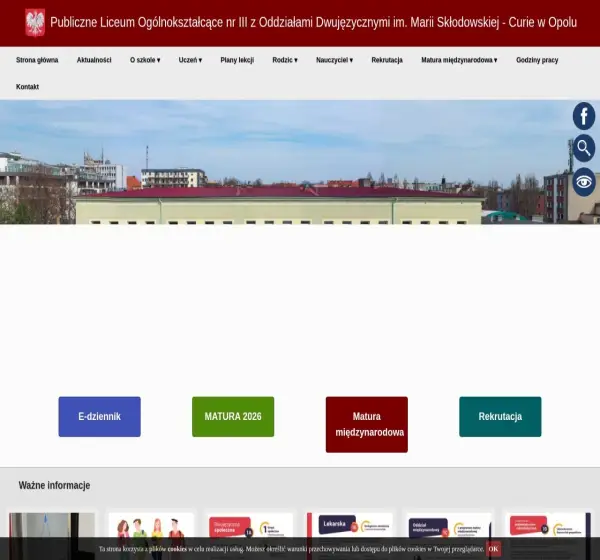This screenshot has width=600, height=560.
Task: Click the school name header title
Action: pyautogui.click(x=313, y=23)
